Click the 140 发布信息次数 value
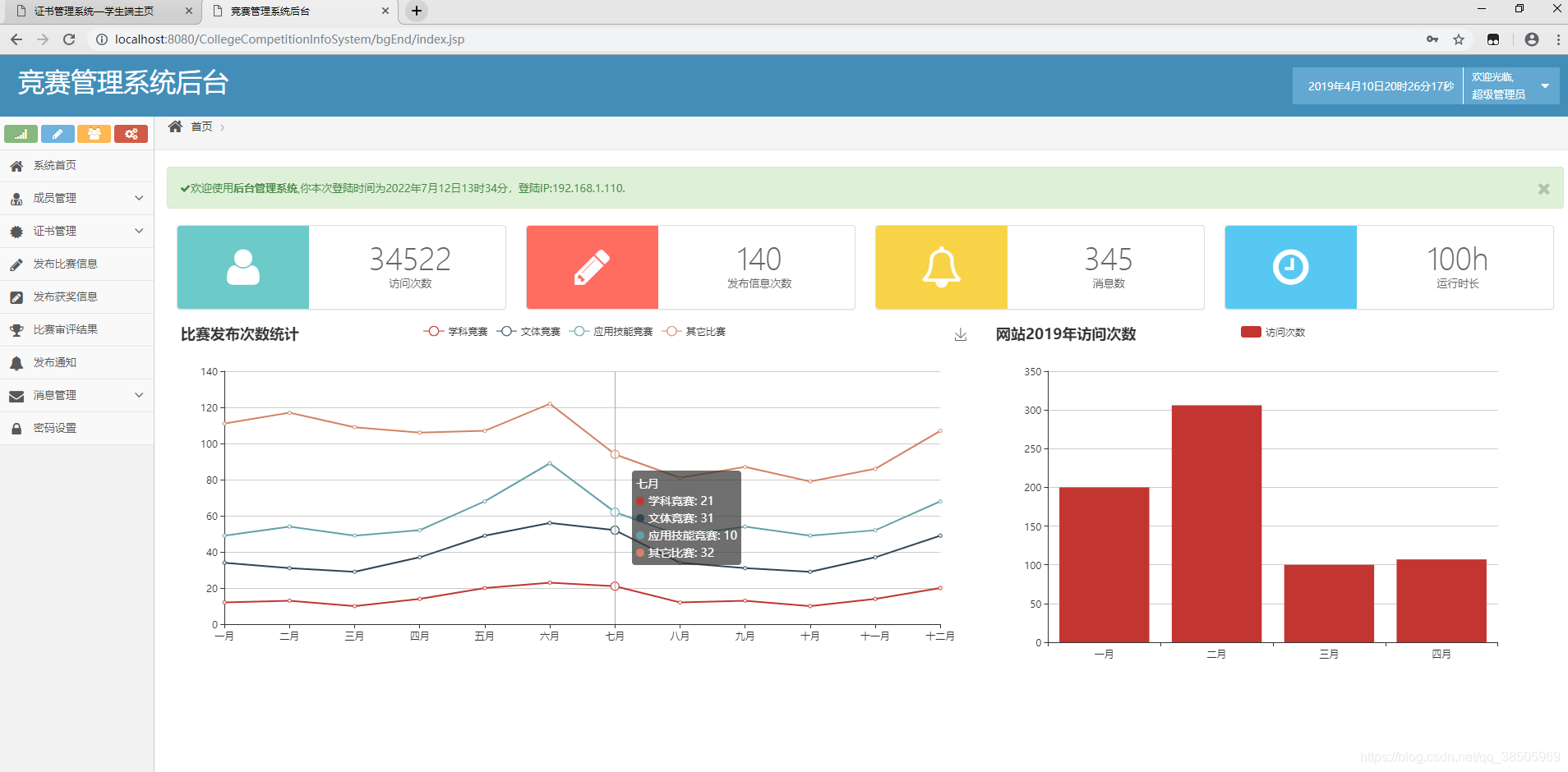 pos(759,260)
